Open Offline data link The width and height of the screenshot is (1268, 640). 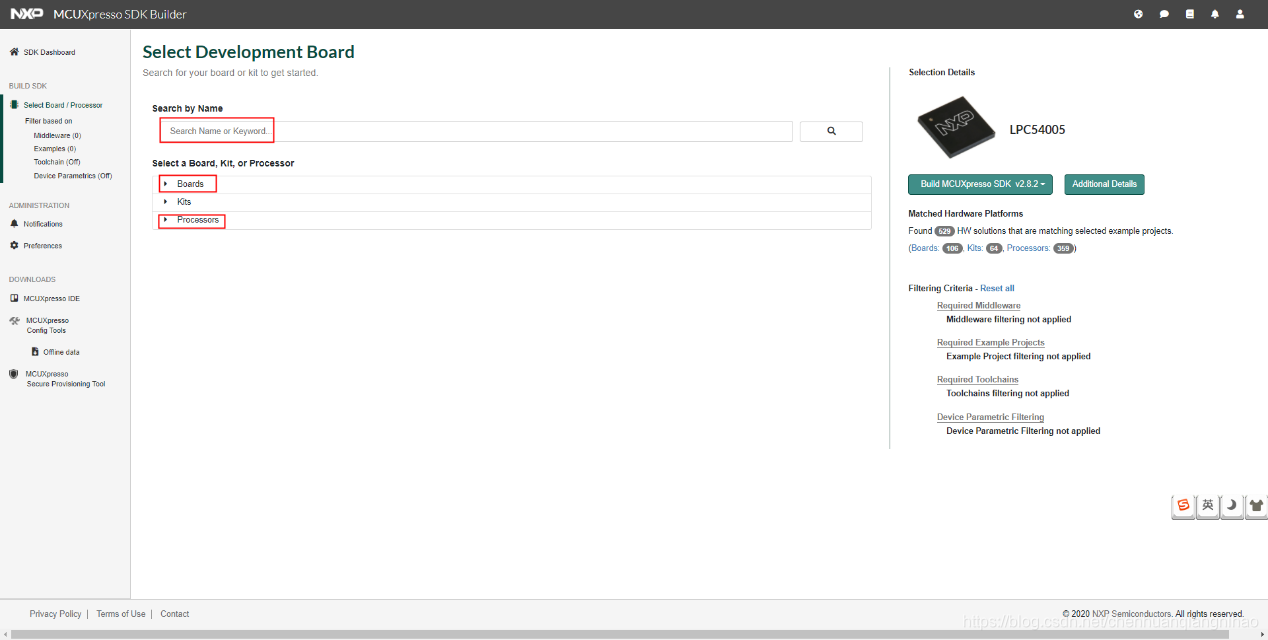(x=61, y=352)
